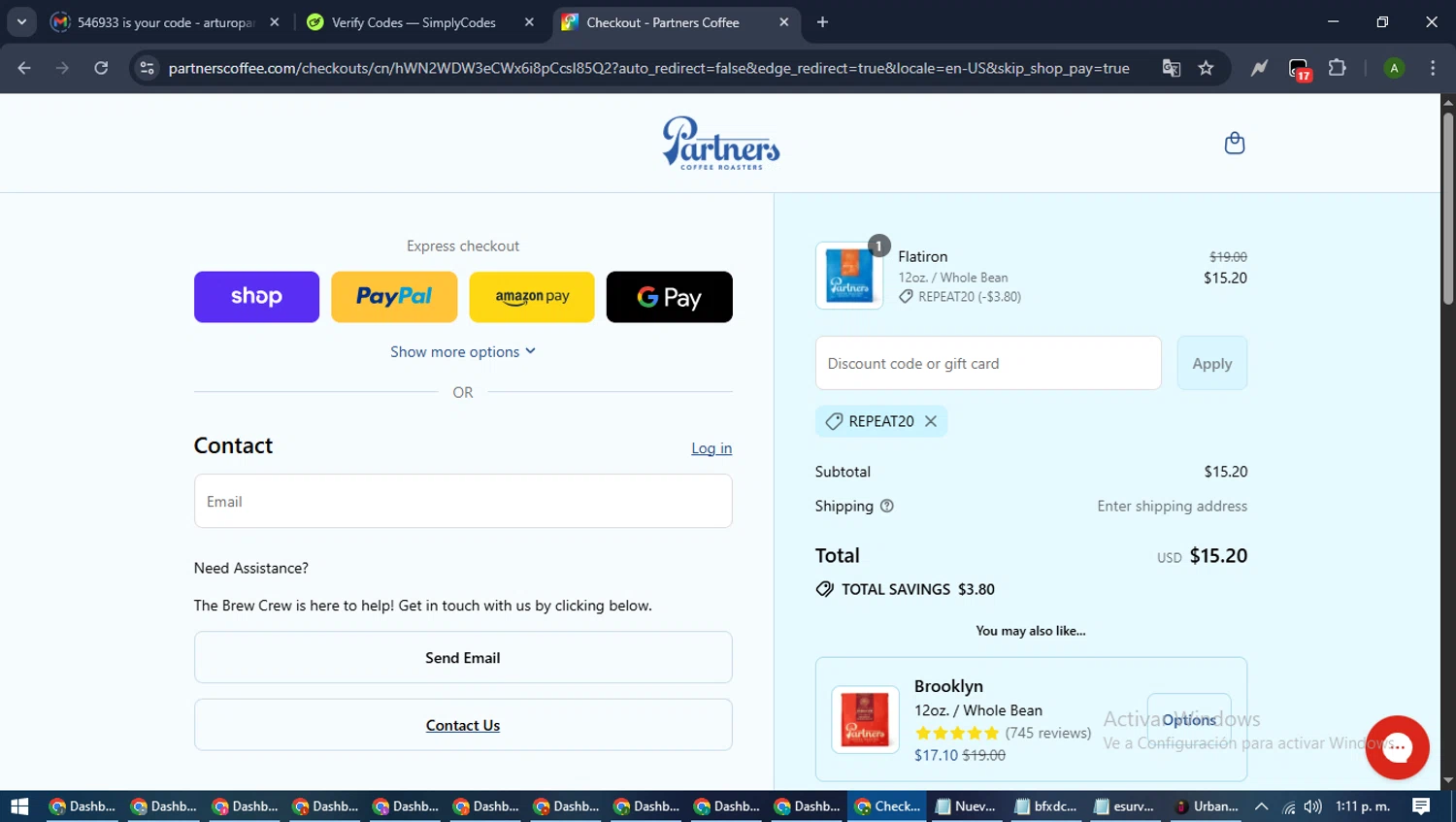Select the Checkout - Partners Coffee tab
This screenshot has height=822, width=1456.
click(663, 22)
